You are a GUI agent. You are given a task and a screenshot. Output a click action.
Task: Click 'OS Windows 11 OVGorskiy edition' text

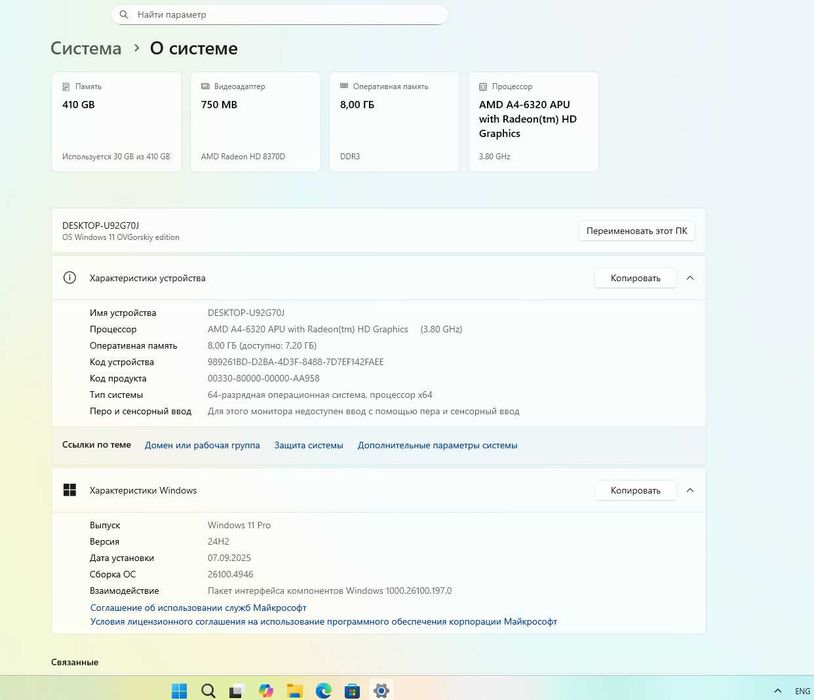coord(120,237)
